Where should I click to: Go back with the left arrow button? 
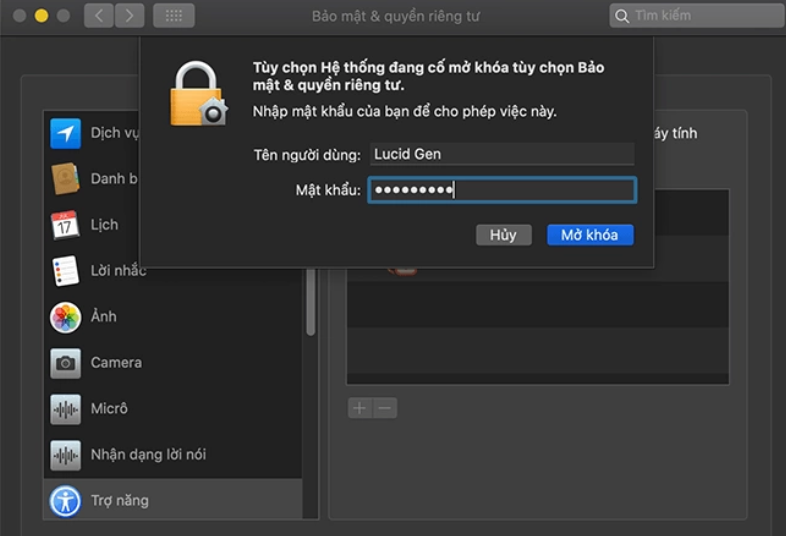[99, 16]
